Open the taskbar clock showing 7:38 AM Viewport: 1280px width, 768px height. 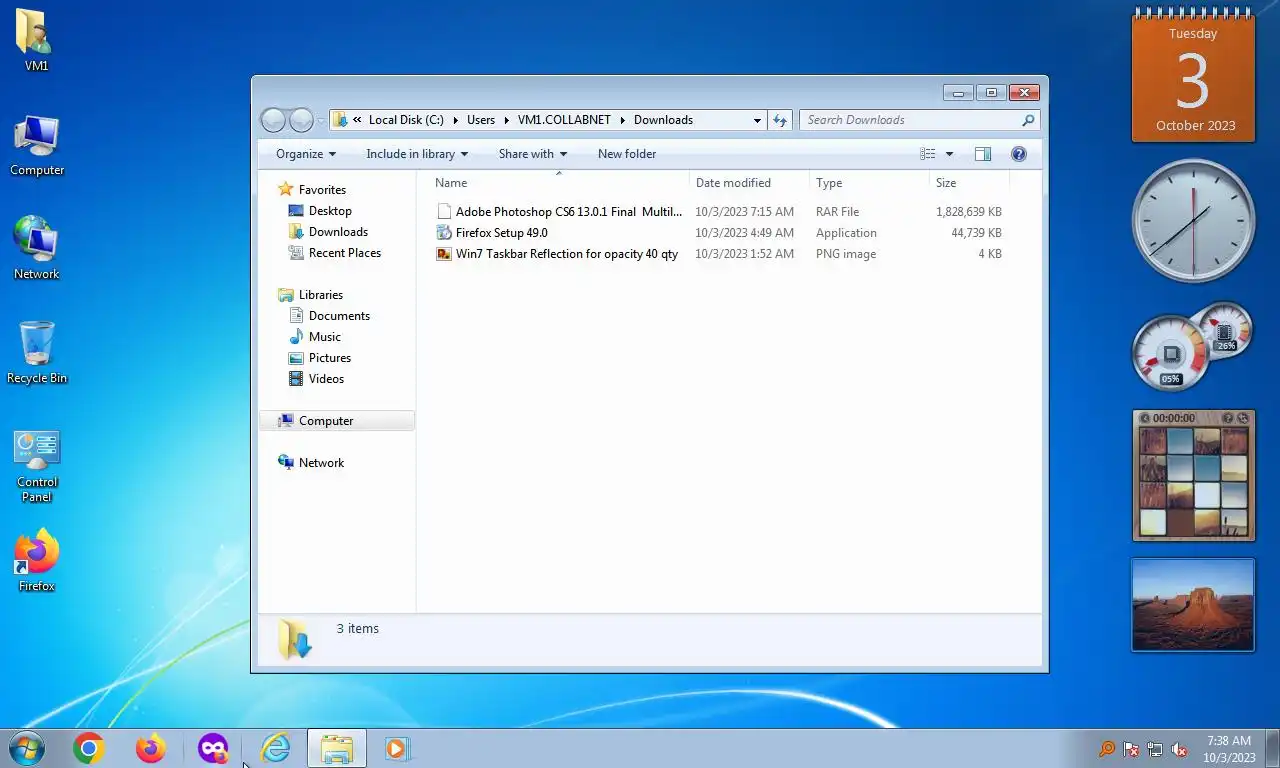pyautogui.click(x=1229, y=749)
